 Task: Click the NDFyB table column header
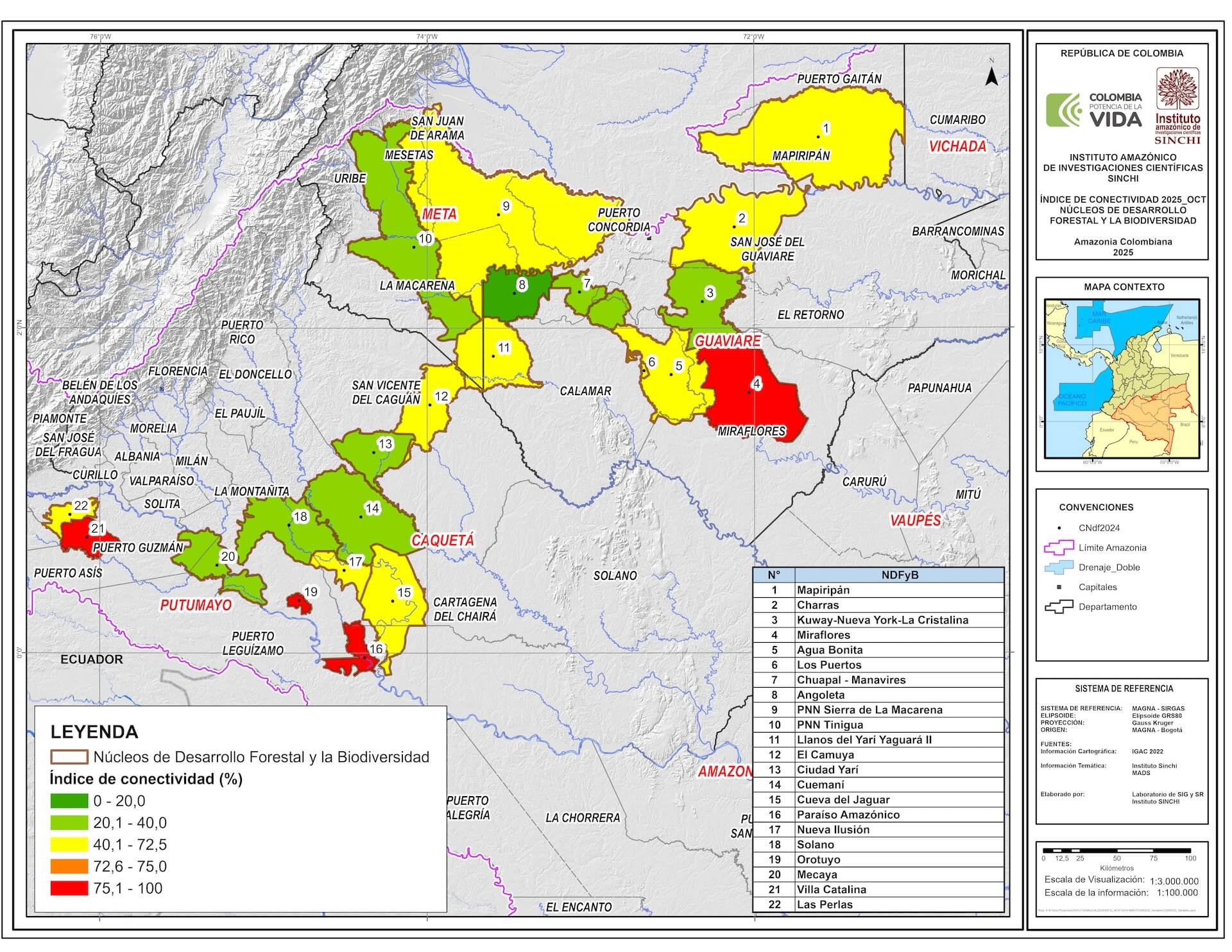pyautogui.click(x=899, y=575)
